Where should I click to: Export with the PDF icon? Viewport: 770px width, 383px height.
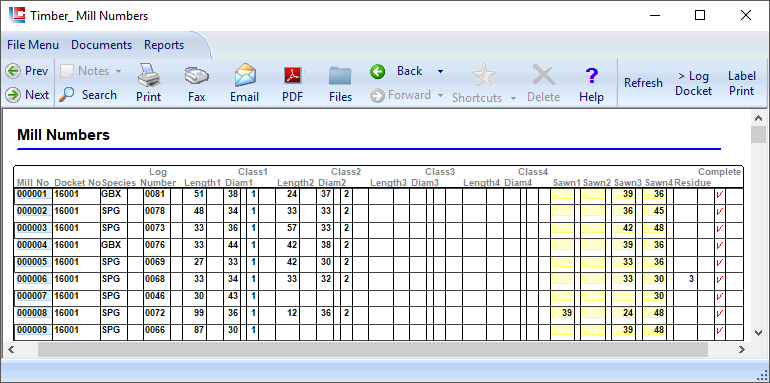293,76
